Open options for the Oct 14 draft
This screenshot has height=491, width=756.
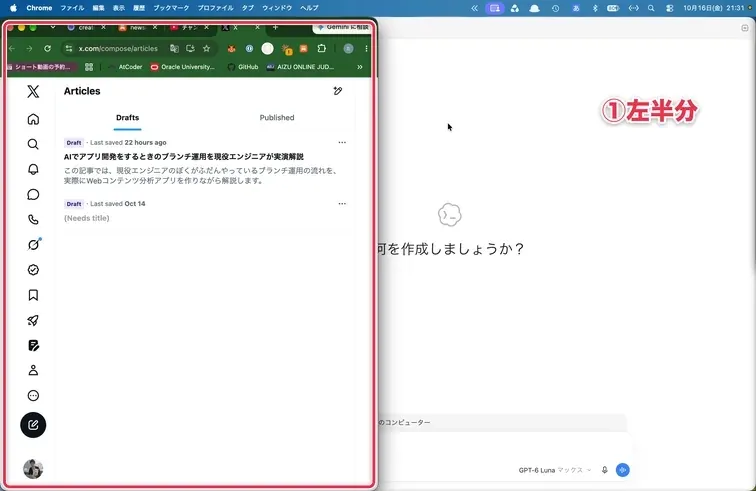click(x=342, y=204)
